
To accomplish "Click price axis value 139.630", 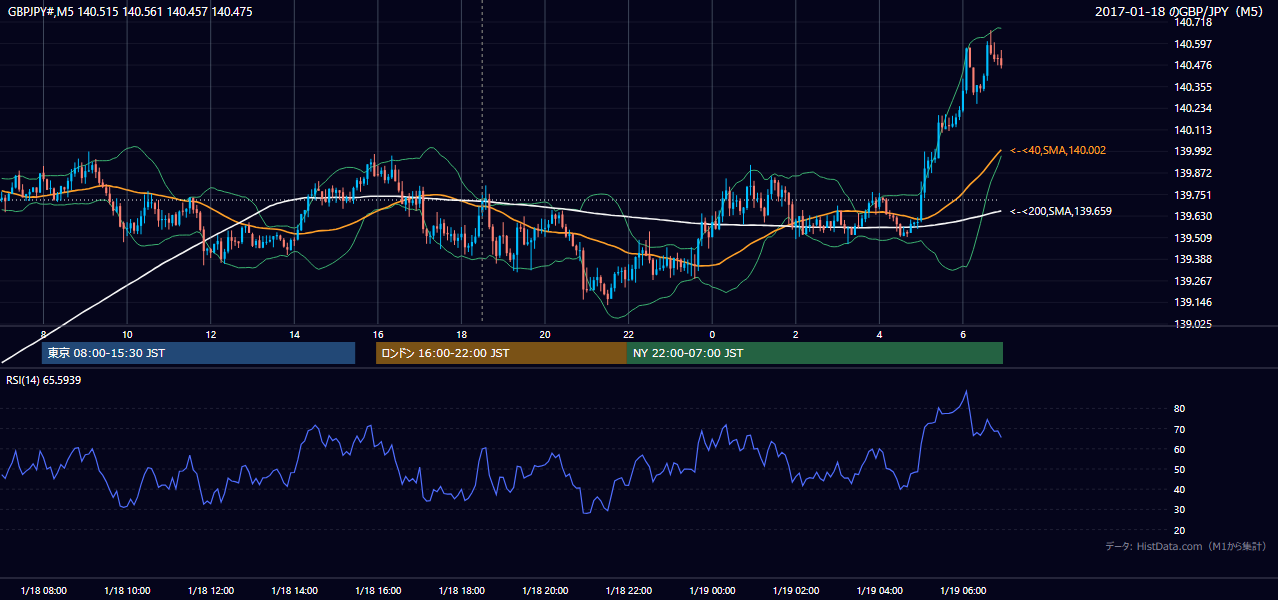I will tap(1192, 216).
